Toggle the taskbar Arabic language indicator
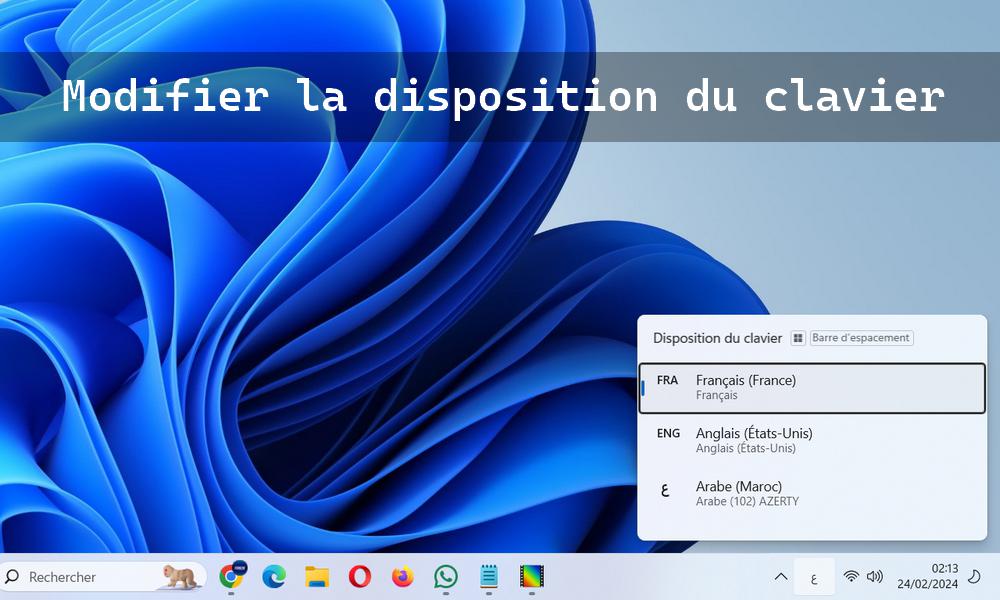Viewport: 1000px width, 600px height. click(x=814, y=576)
